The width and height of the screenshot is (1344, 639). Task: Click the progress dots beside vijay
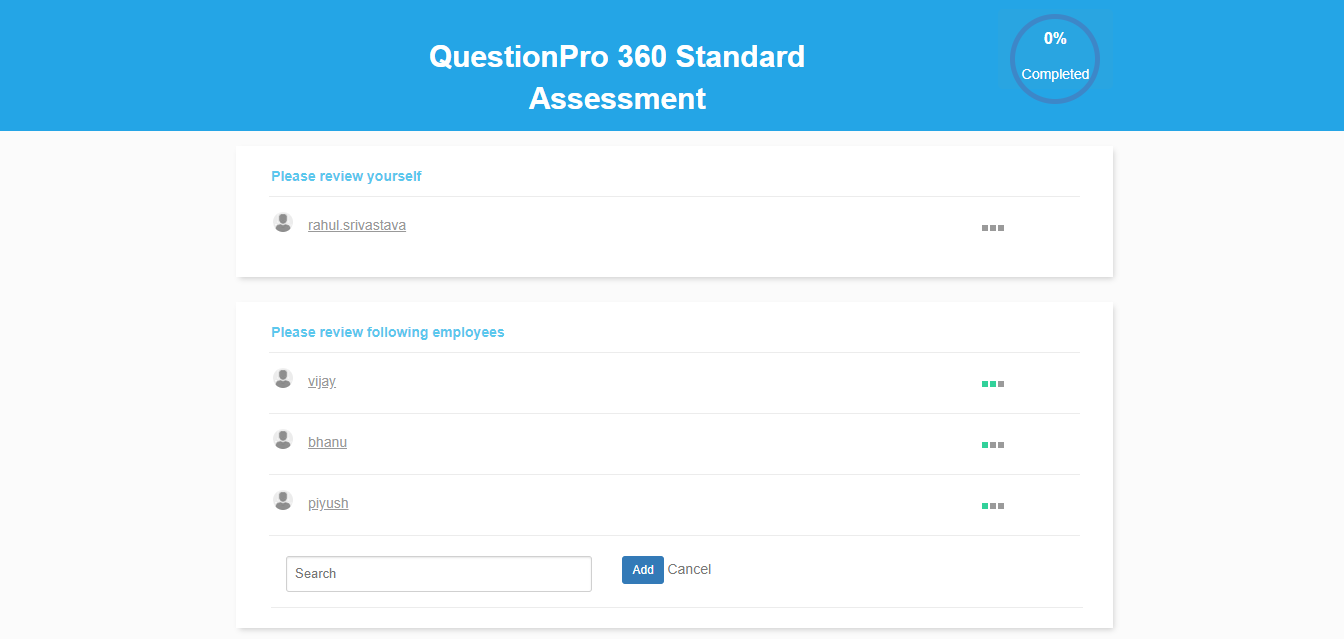pyautogui.click(x=992, y=383)
